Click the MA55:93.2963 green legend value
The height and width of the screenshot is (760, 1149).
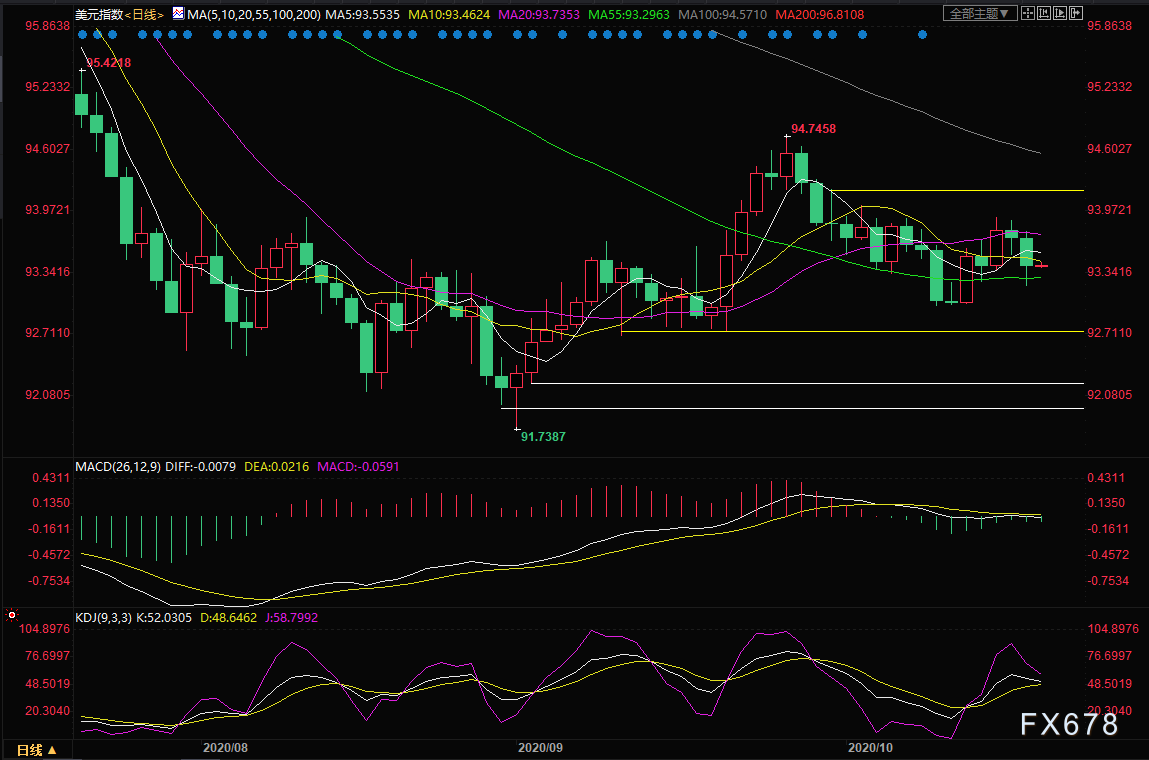coord(632,13)
